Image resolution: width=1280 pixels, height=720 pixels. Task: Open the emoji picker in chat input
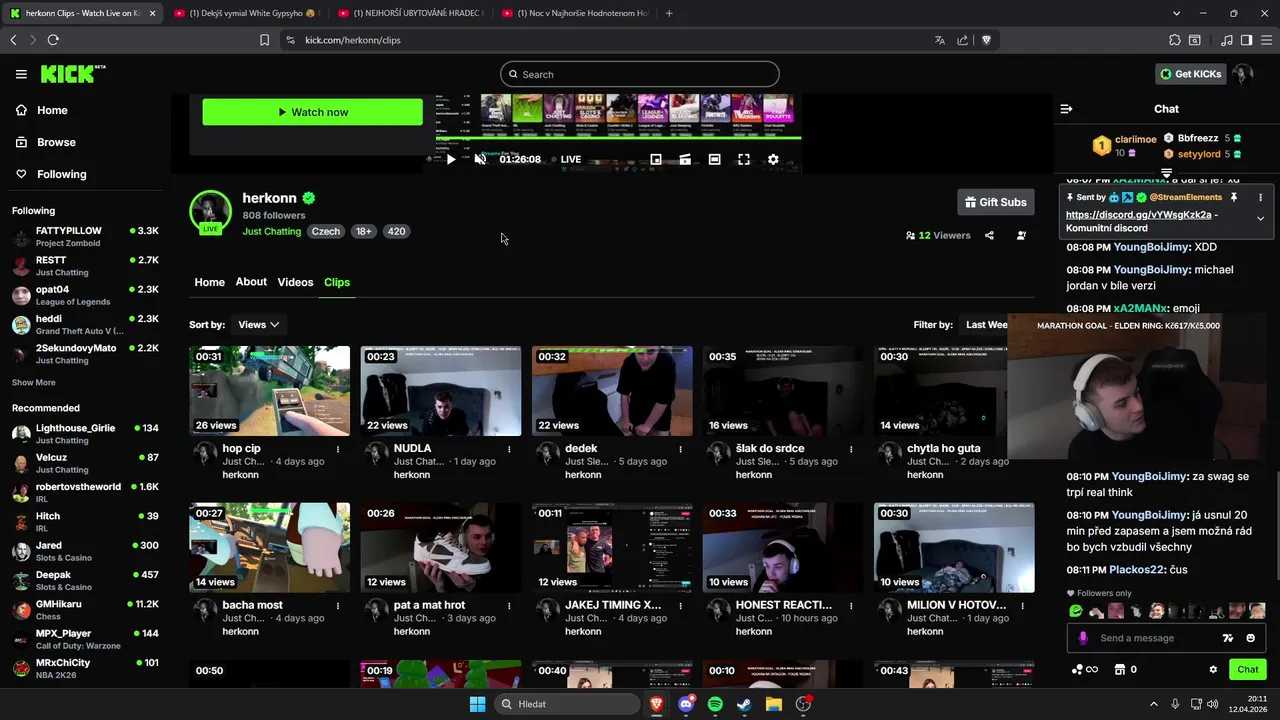[1250, 638]
